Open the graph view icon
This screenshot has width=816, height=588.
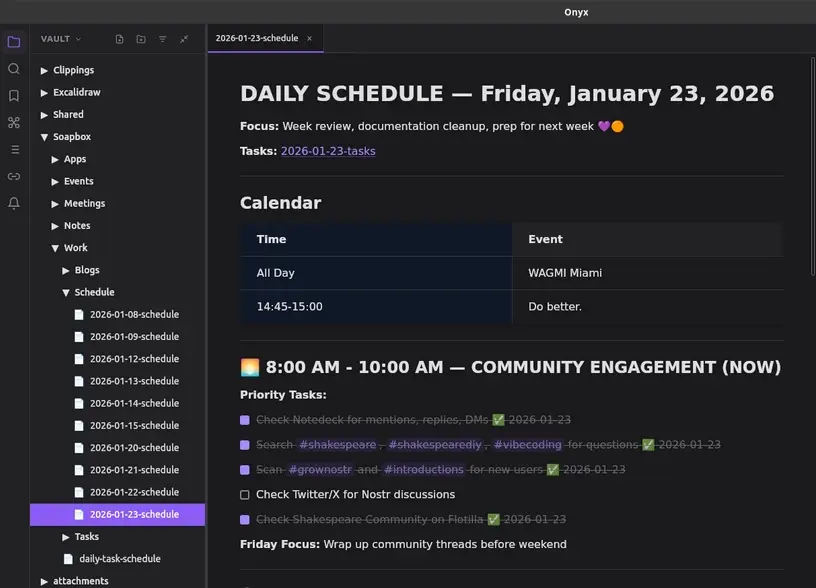[14, 123]
